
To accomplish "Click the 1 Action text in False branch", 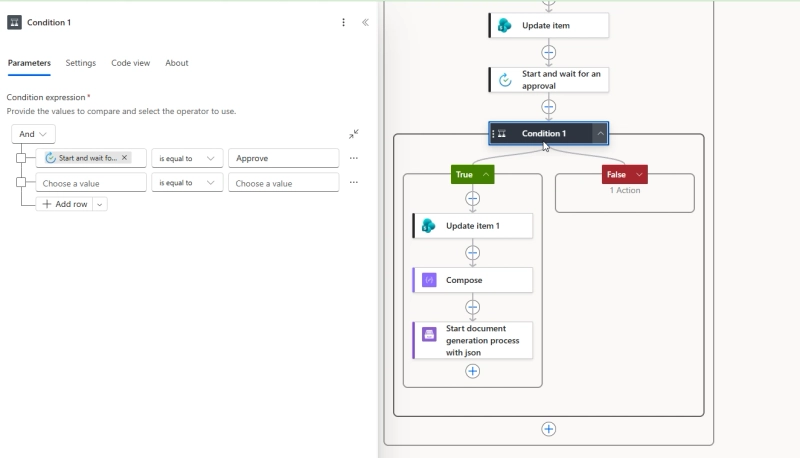I will tap(624, 190).
